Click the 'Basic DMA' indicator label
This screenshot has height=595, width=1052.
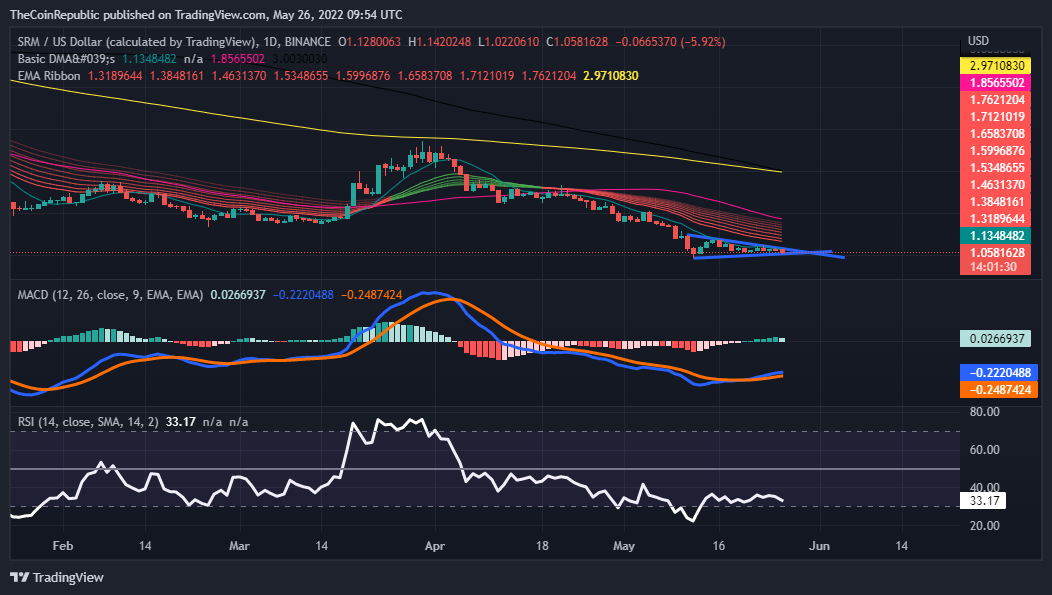pyautogui.click(x=66, y=59)
